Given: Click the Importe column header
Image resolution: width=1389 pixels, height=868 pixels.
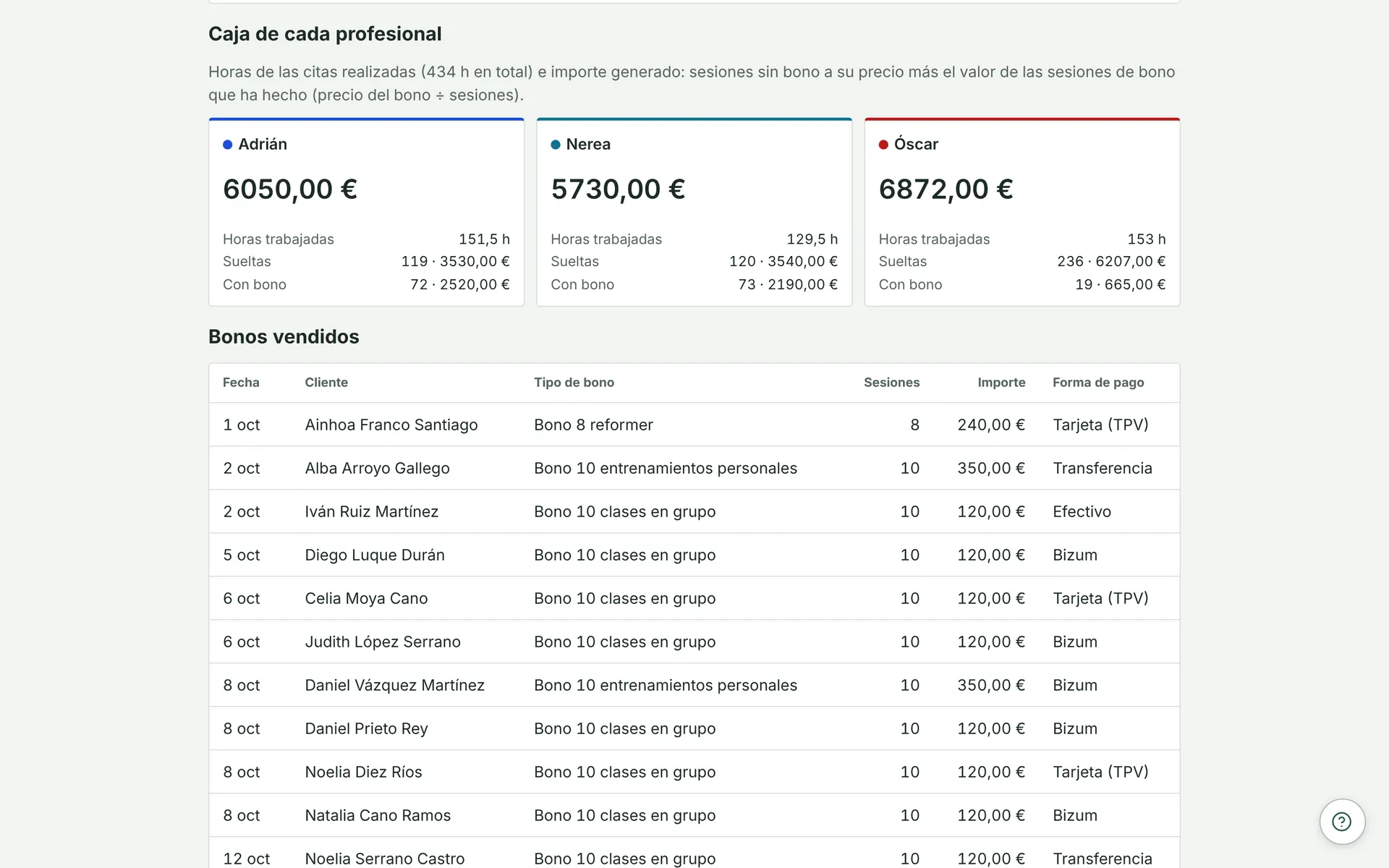Looking at the screenshot, I should coord(1001,383).
